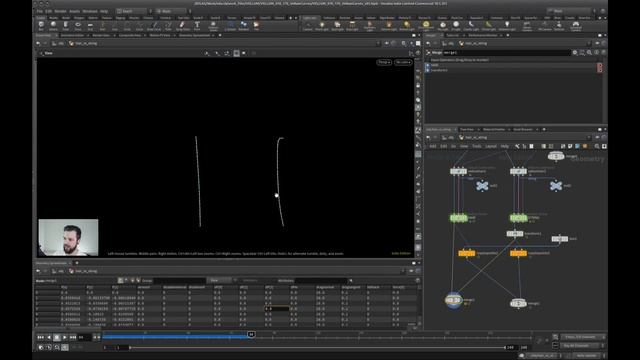This screenshot has width=640, height=360.
Task: Open the Build desktop dropdown
Action: click(132, 11)
